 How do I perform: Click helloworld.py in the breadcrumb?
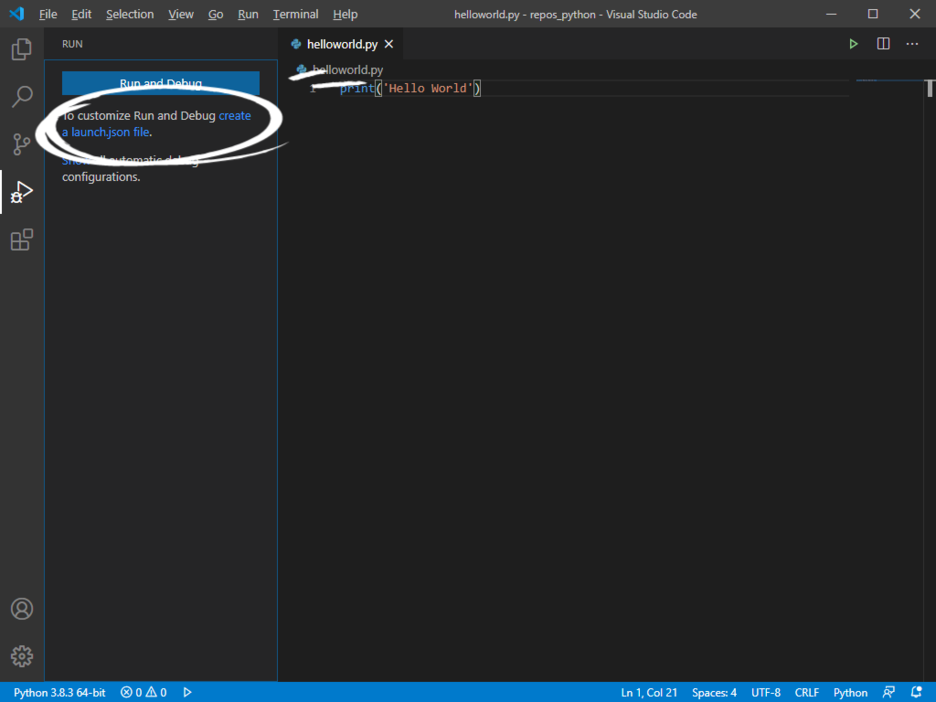347,70
